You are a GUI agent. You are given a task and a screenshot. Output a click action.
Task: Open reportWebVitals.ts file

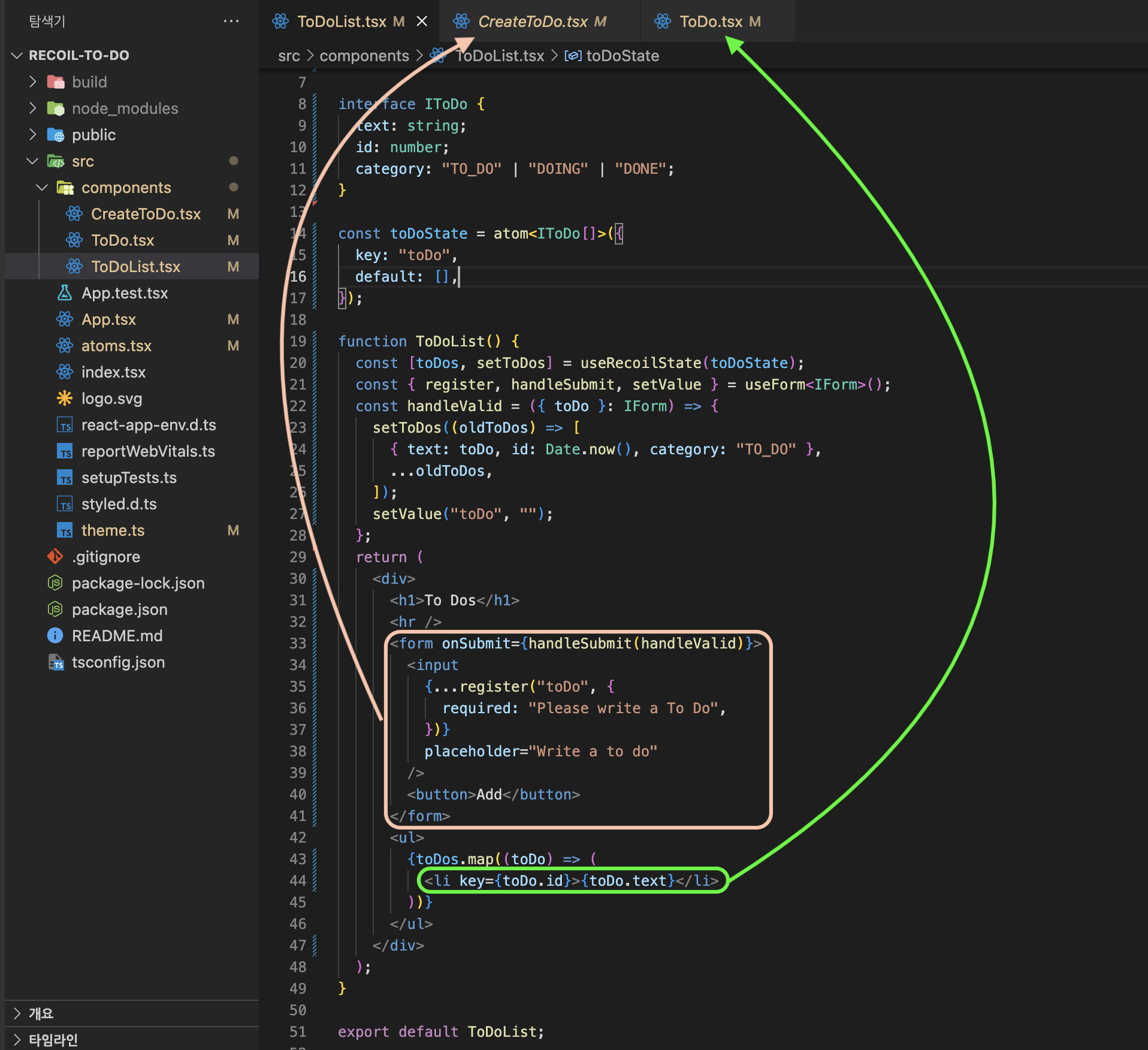tap(148, 451)
